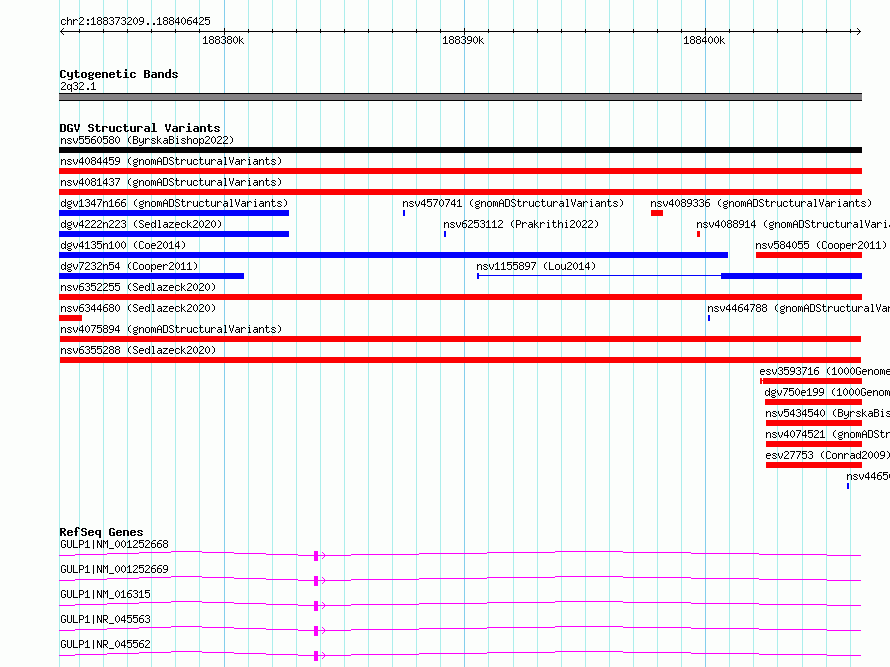Select the thick blue nsv1155897 segment

[791, 276]
